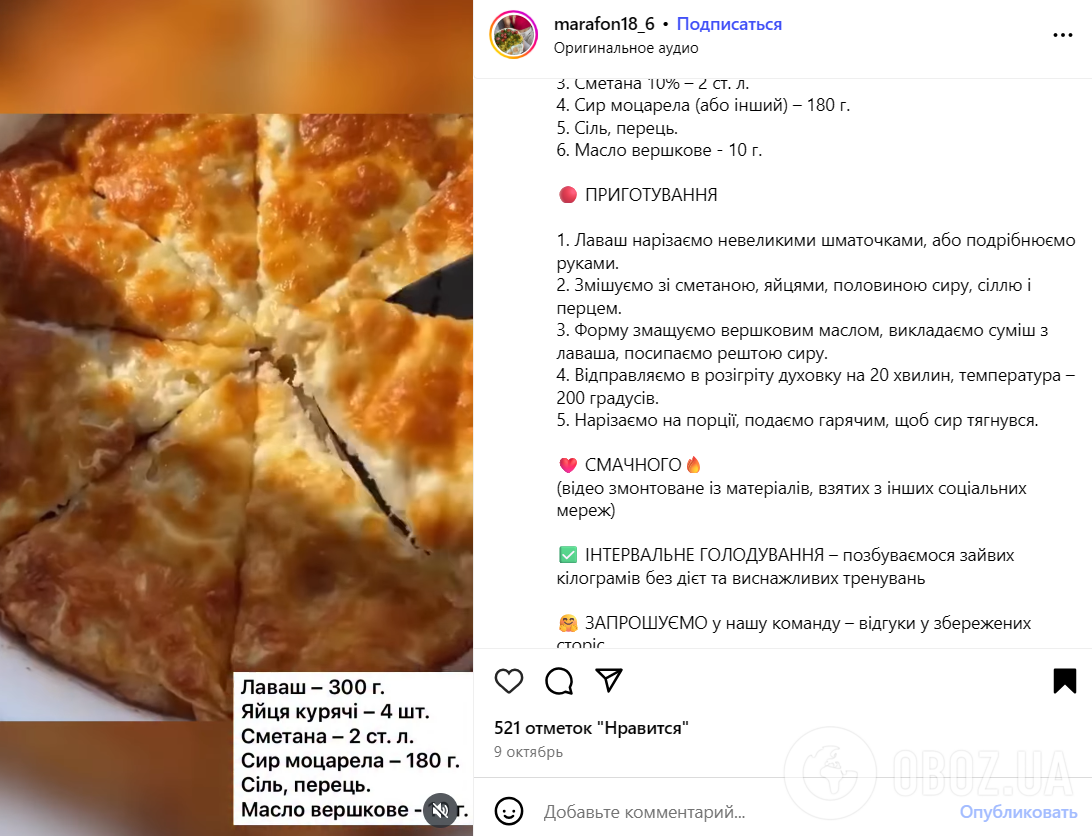Open comments via speech bubble icon
Viewport: 1092px width, 836px height.
559,681
